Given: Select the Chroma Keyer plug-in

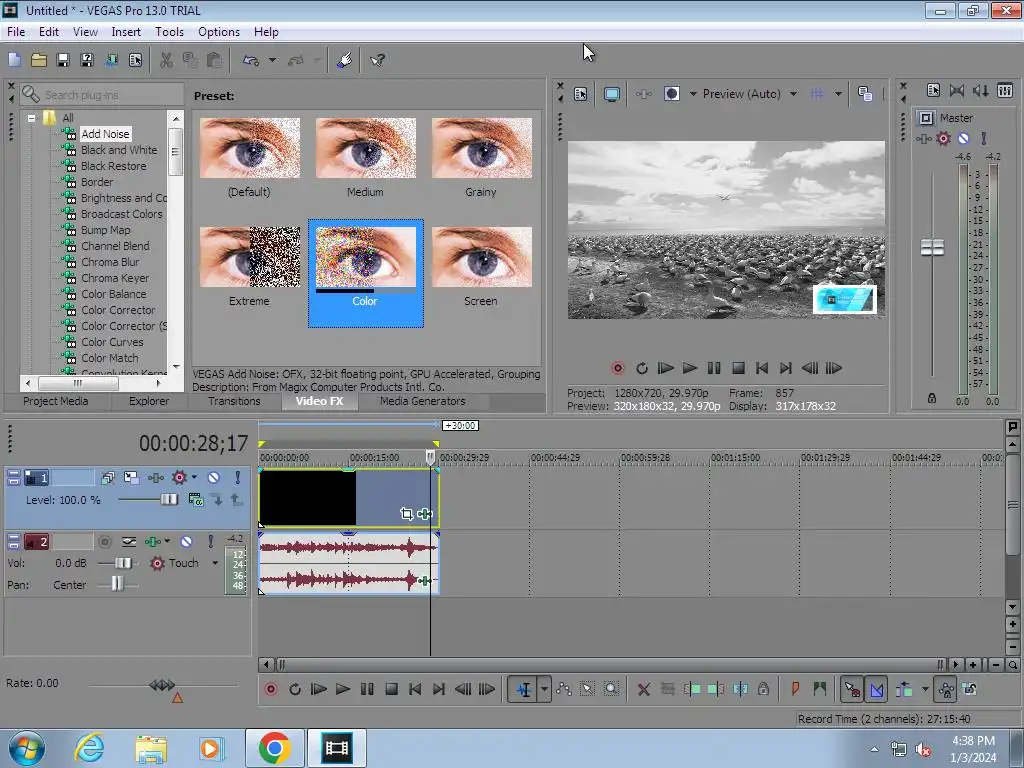Looking at the screenshot, I should 115,278.
